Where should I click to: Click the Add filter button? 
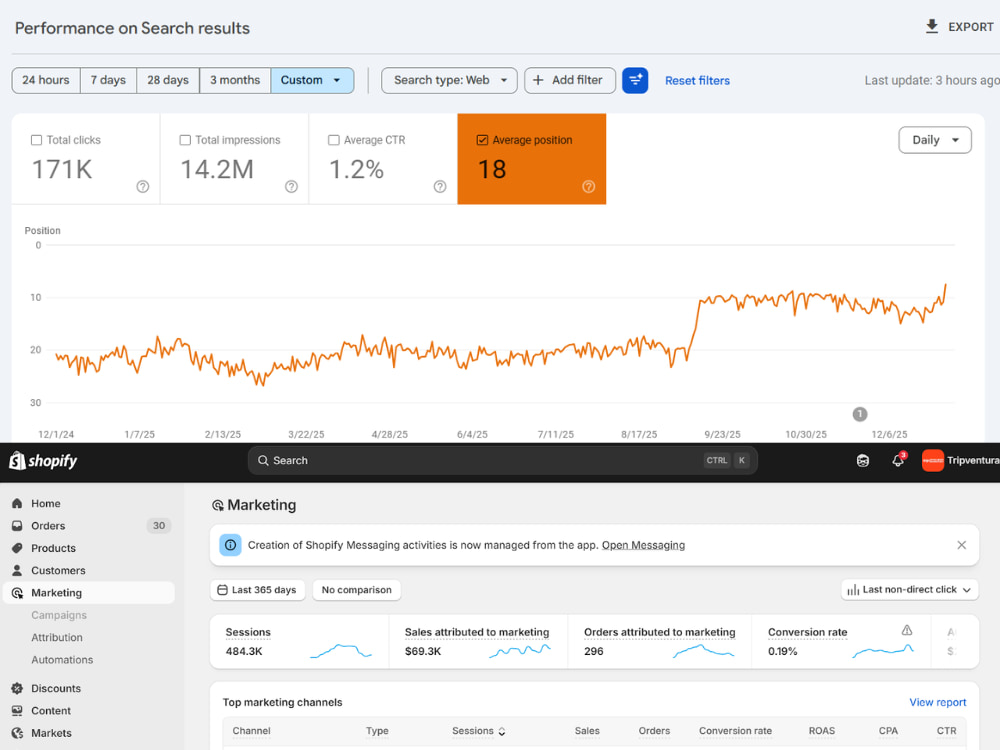(570, 80)
